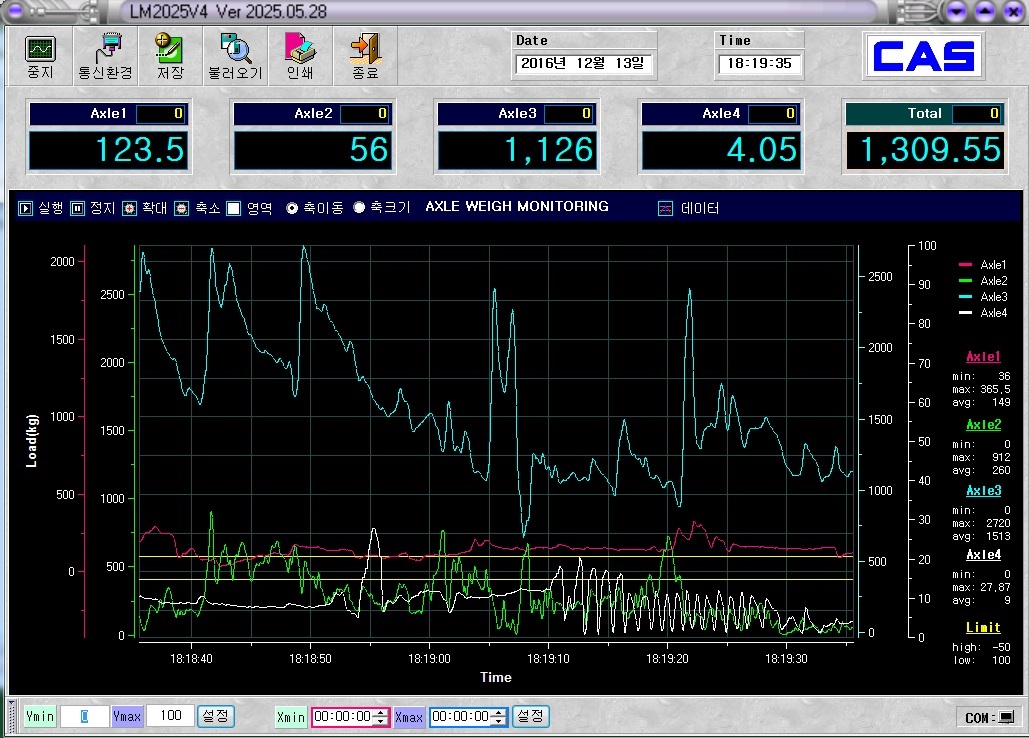Click the Axle3 yellow counter box

pyautogui.click(x=568, y=113)
